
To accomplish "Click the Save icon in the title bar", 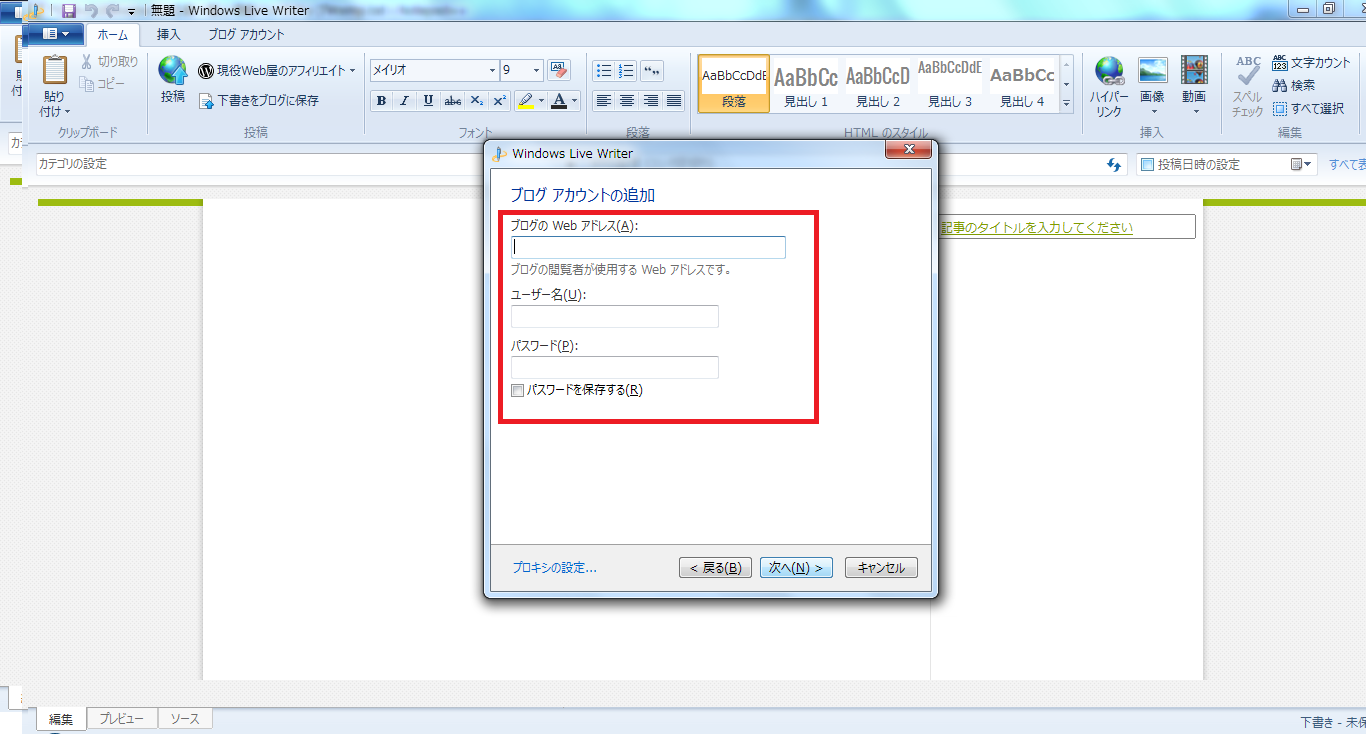I will (69, 10).
